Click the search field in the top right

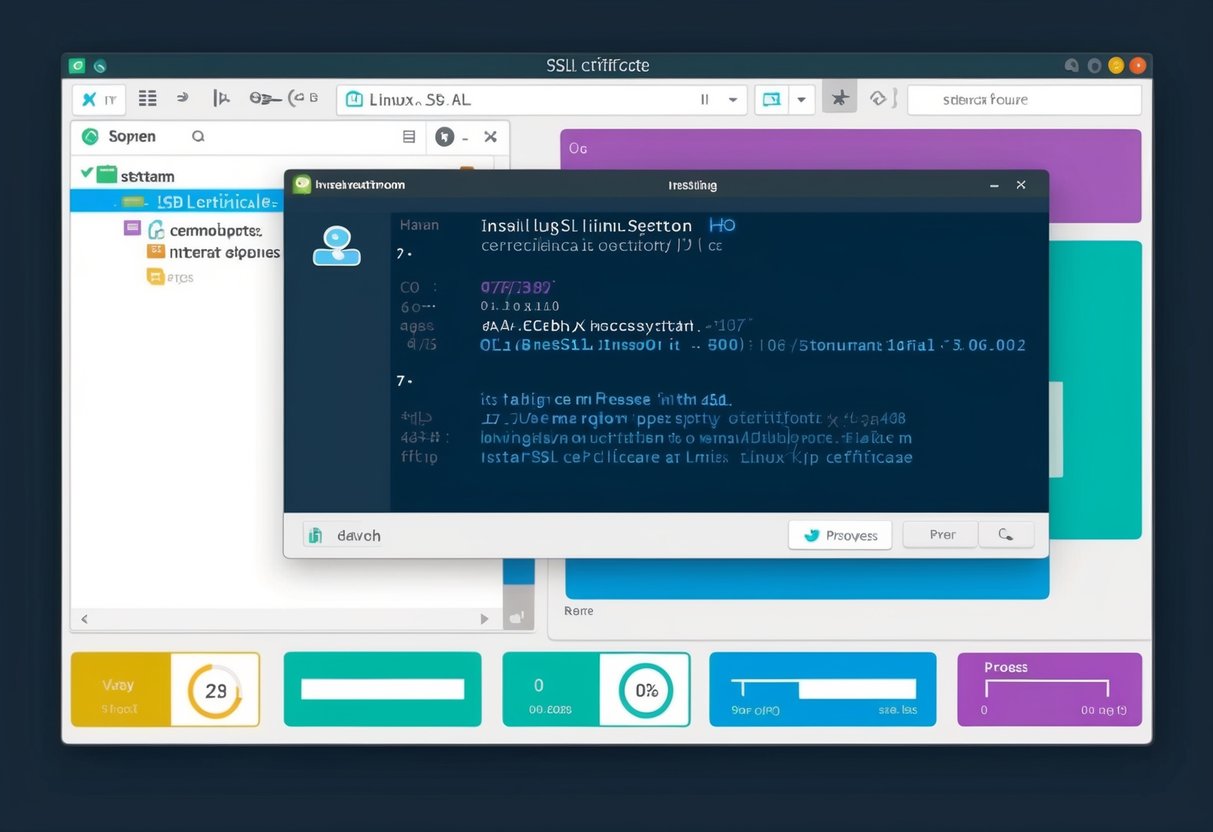click(1023, 100)
